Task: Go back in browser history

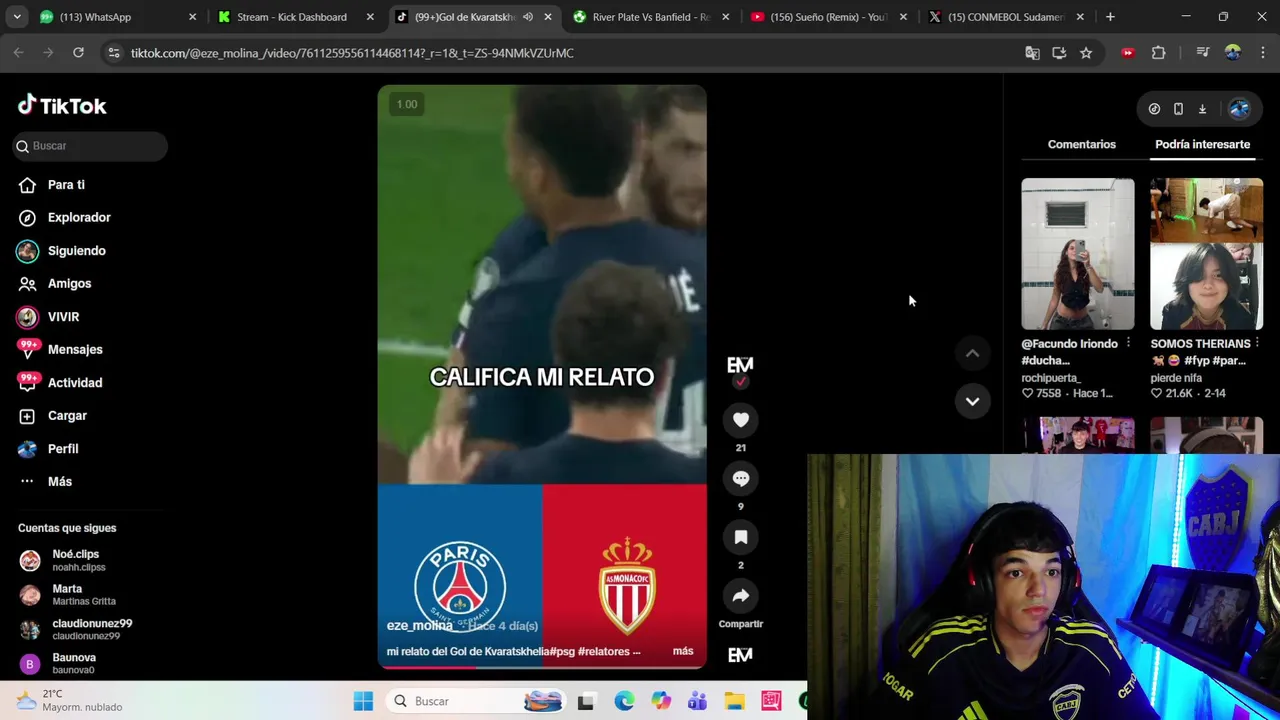Action: point(19,53)
